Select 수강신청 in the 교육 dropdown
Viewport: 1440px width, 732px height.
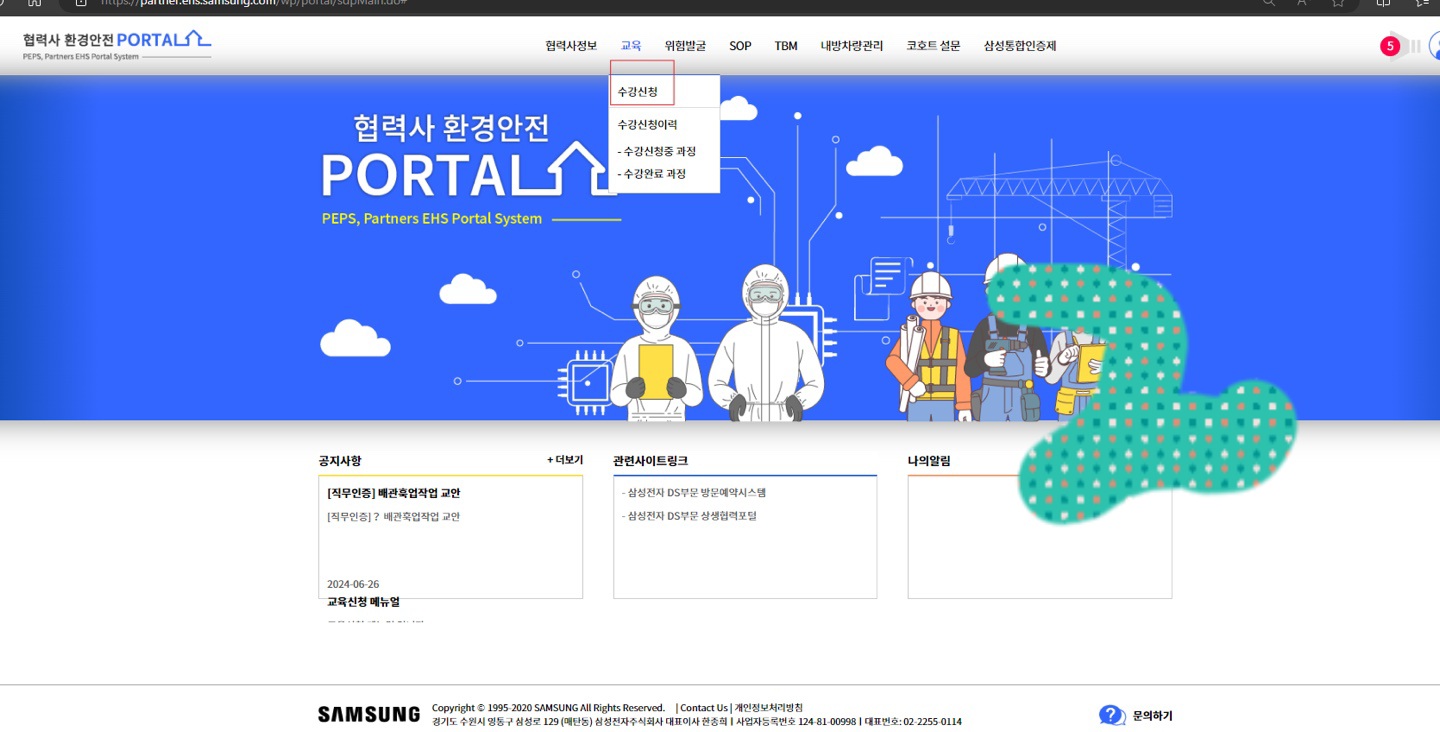point(638,92)
